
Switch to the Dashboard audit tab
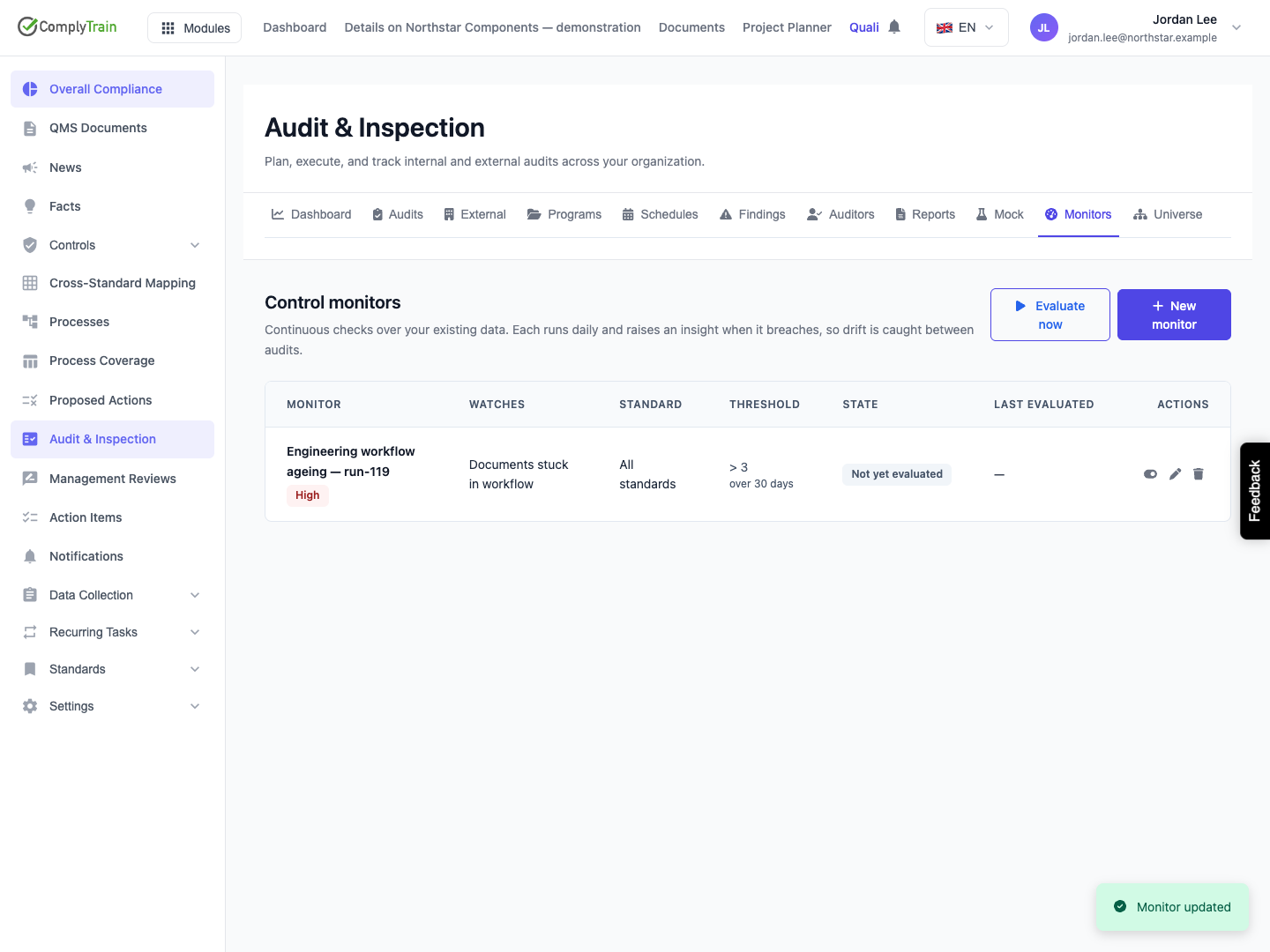coord(311,214)
